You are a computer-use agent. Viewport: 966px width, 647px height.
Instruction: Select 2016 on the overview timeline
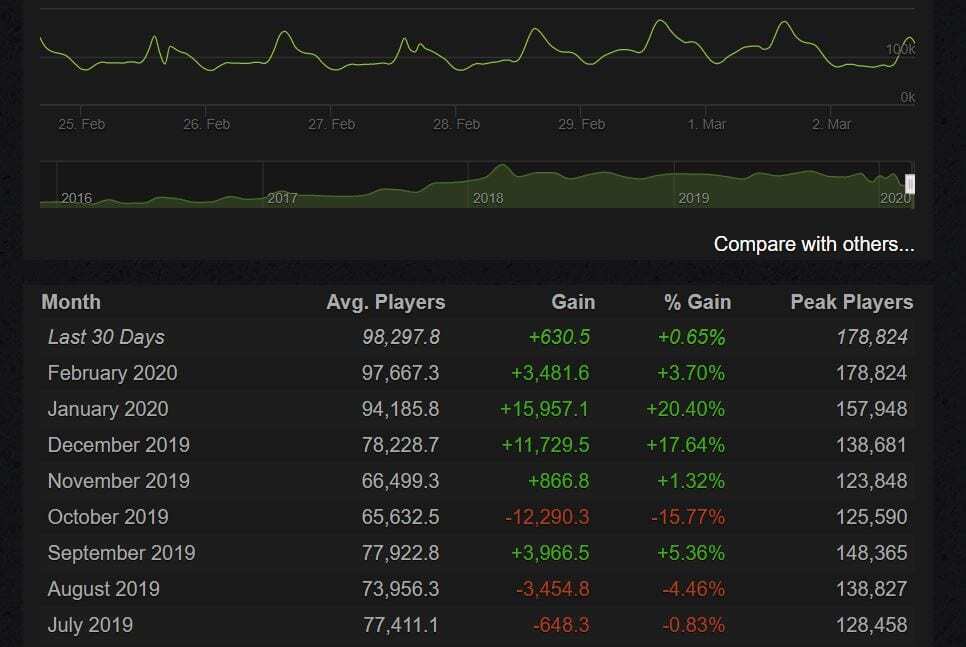tap(77, 198)
